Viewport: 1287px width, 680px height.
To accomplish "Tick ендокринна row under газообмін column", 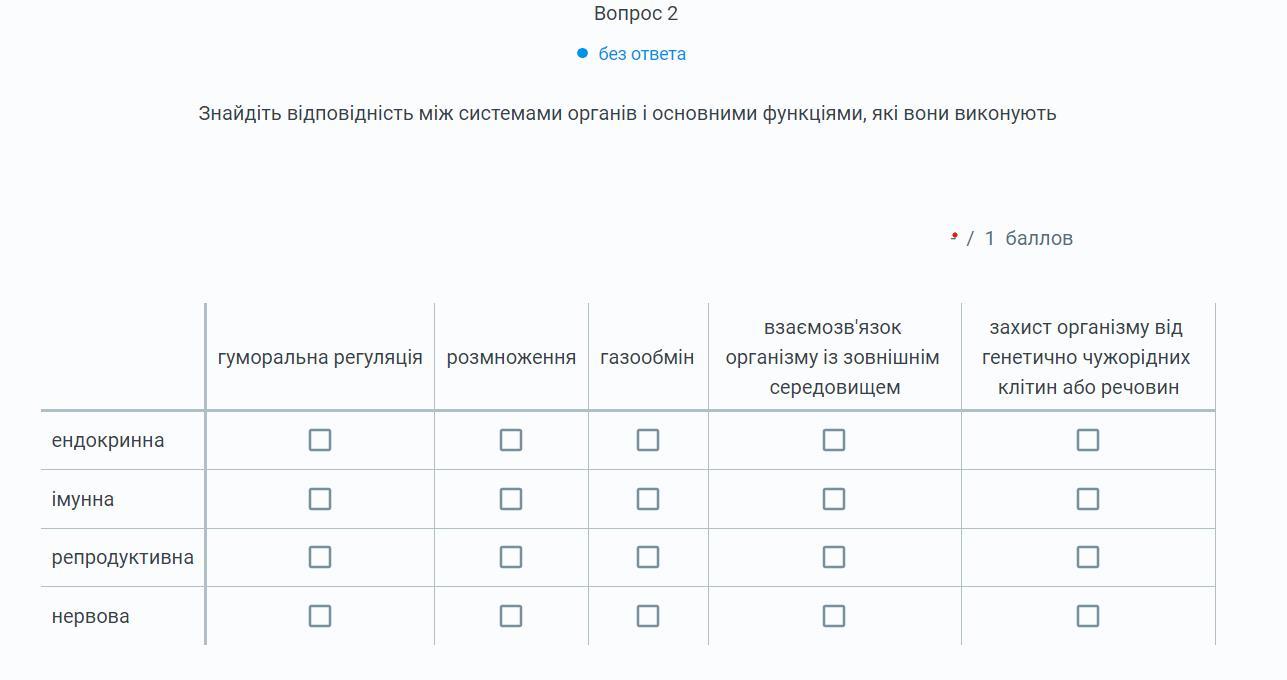I will (x=648, y=440).
